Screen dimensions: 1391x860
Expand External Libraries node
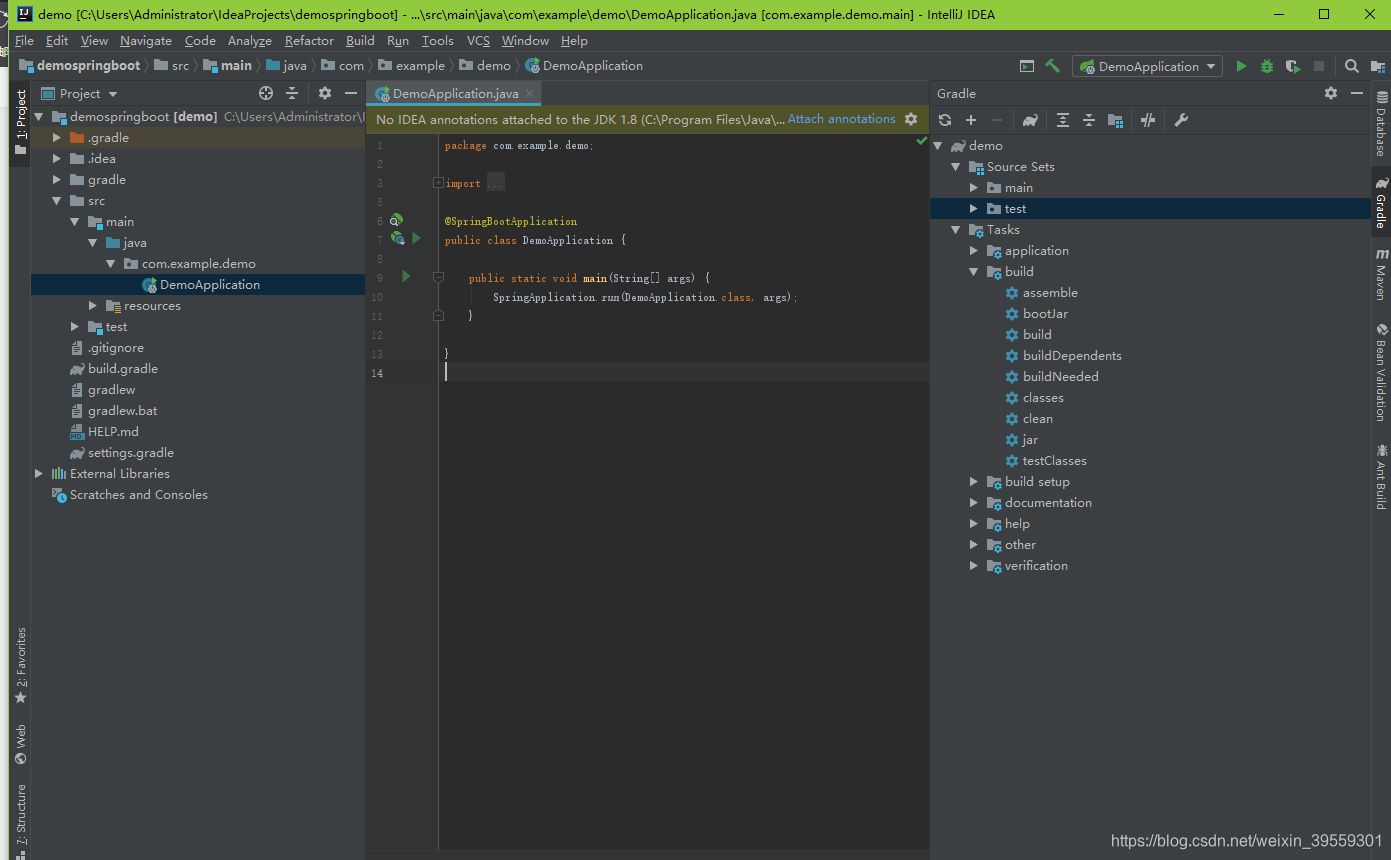[x=39, y=474]
